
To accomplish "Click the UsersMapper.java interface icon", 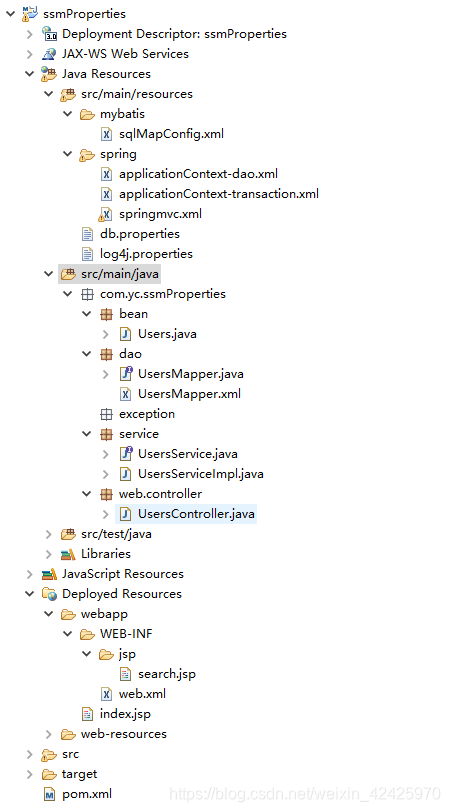I will pos(126,374).
